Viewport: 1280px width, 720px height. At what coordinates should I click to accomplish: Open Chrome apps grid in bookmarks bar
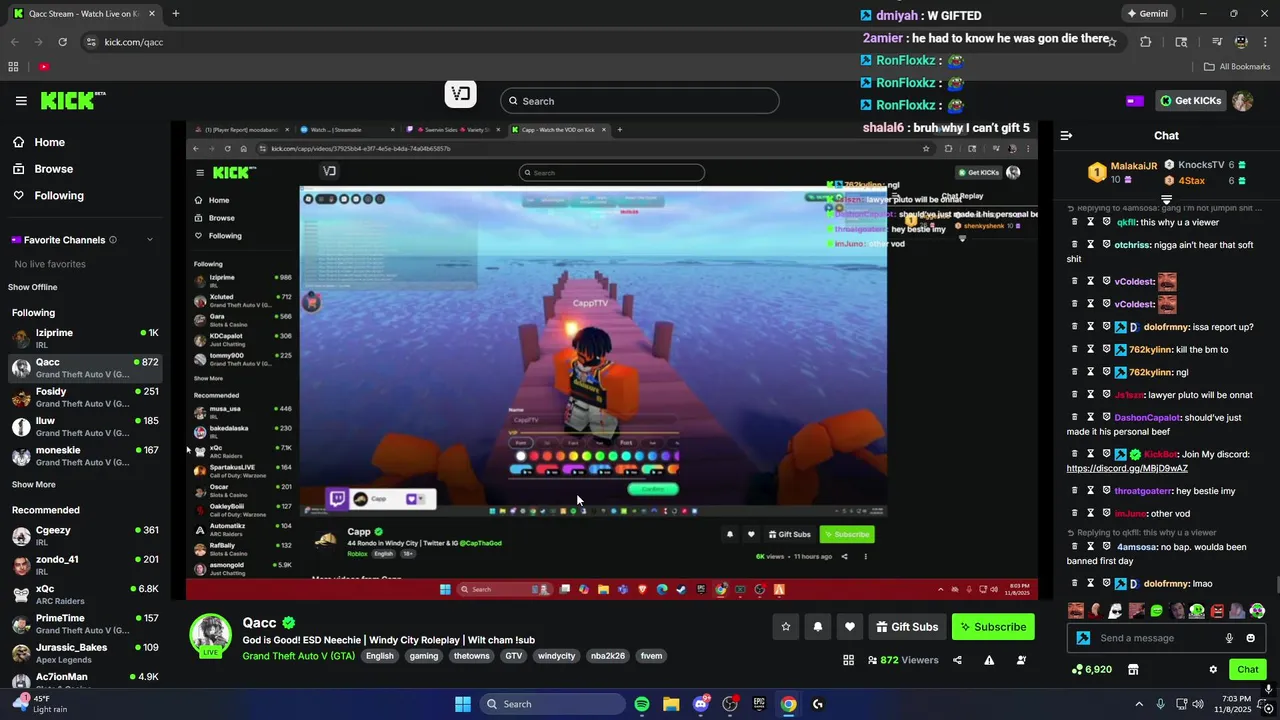coord(13,67)
